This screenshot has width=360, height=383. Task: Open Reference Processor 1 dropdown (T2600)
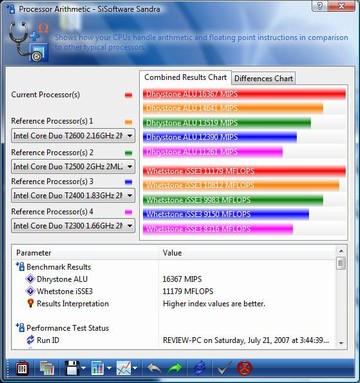tap(73, 136)
